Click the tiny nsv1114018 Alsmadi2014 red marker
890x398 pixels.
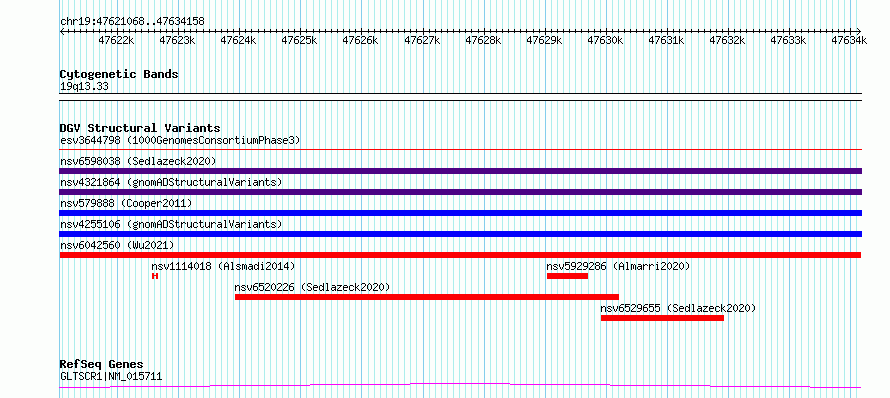(154, 276)
